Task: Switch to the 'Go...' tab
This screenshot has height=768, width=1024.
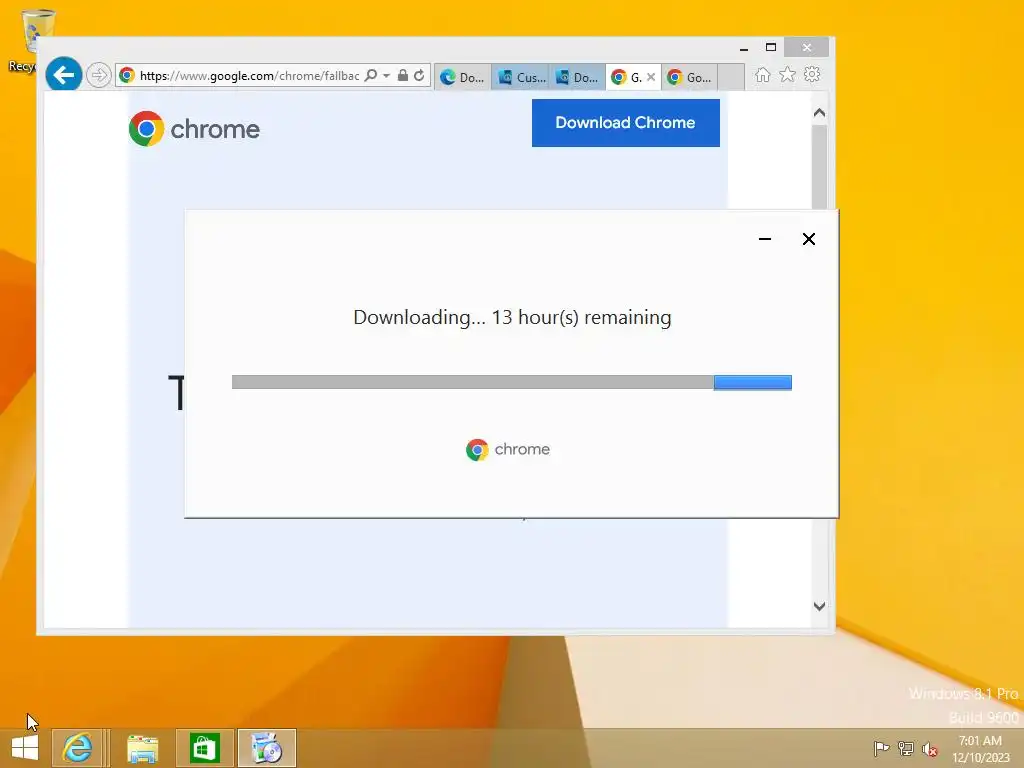Action: 690,77
